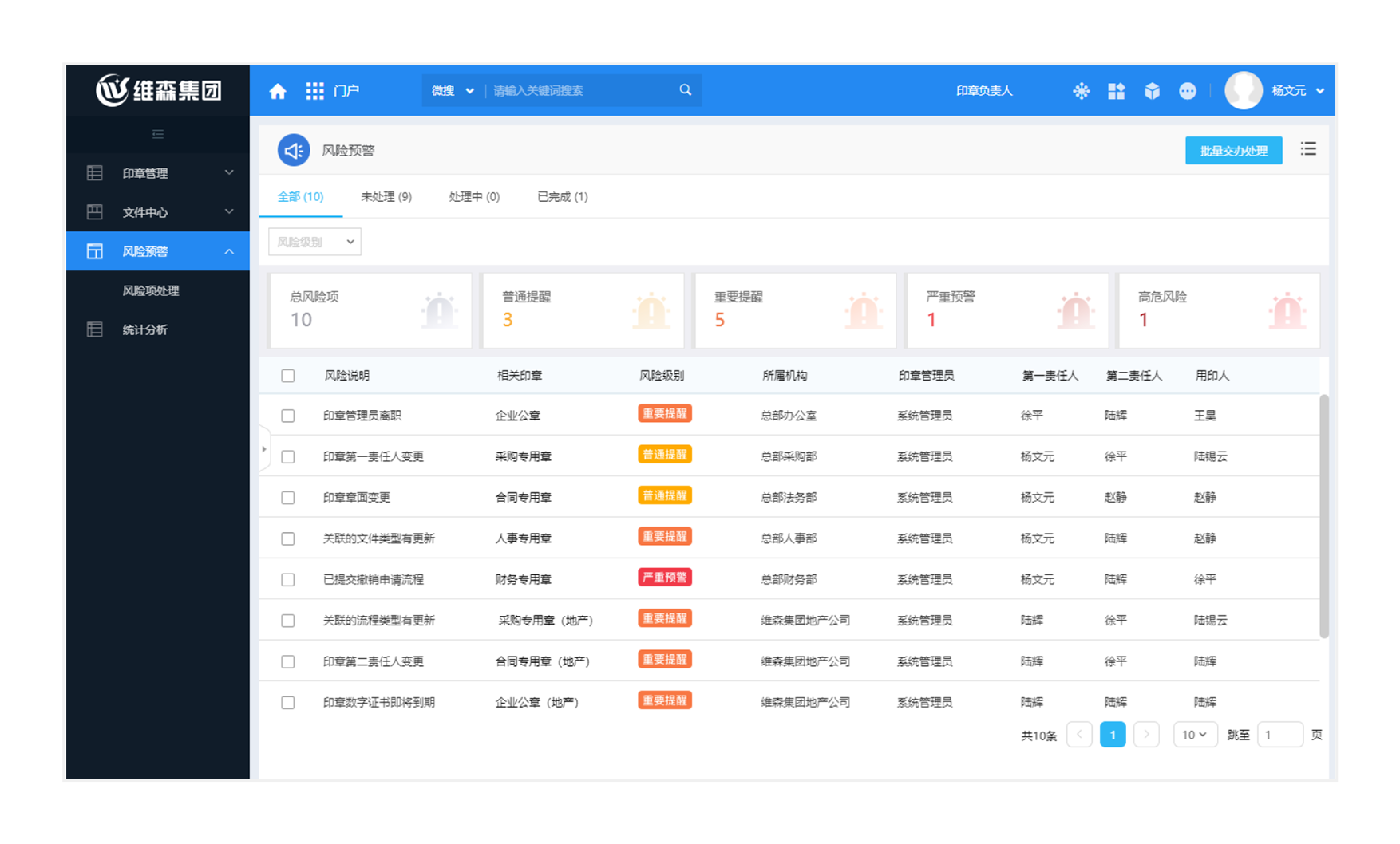The image size is (1400, 844).
Task: Switch to the 未处理 (9) tab
Action: (386, 197)
